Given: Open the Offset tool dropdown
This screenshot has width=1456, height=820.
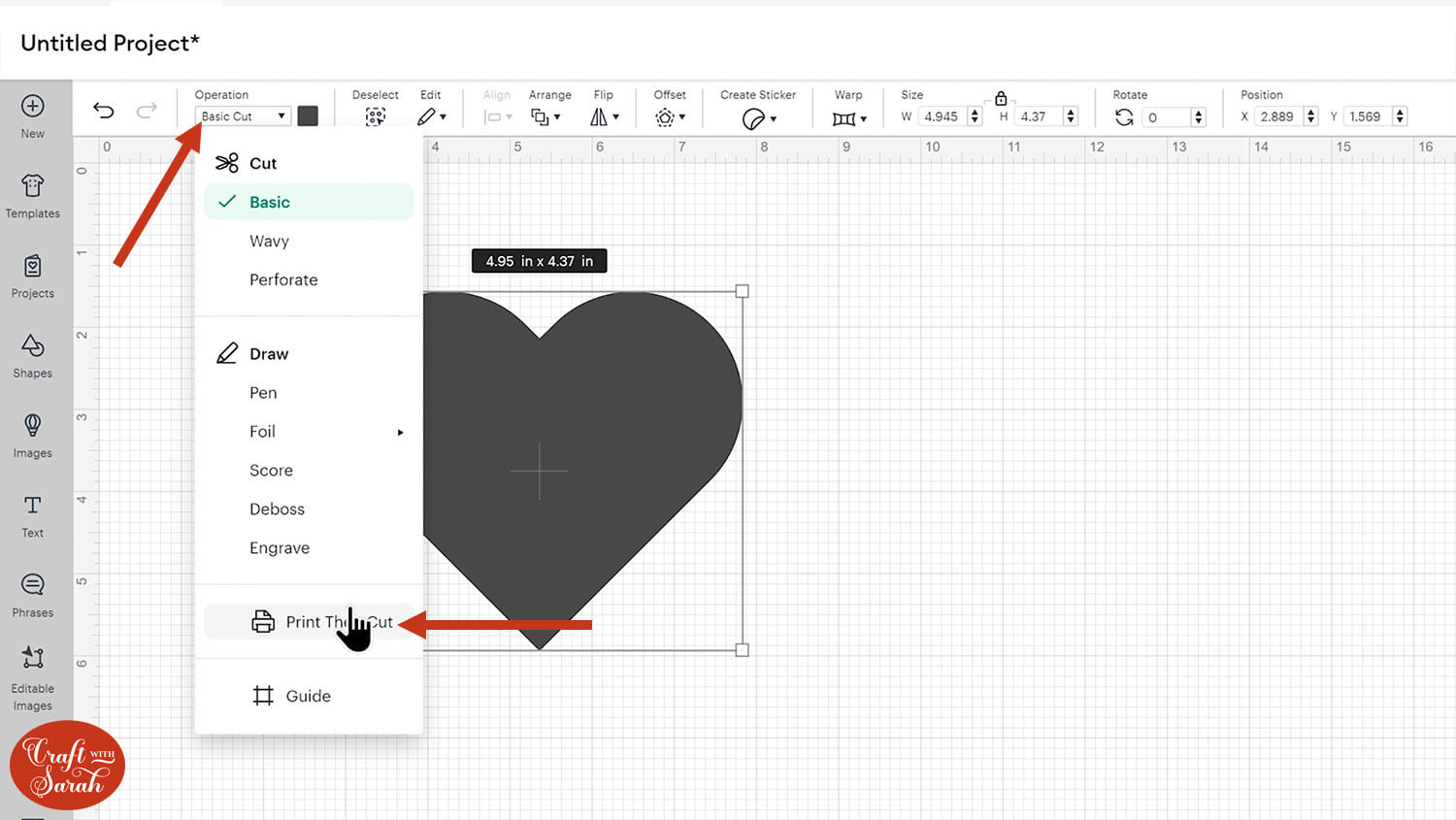Looking at the screenshot, I should 670,117.
